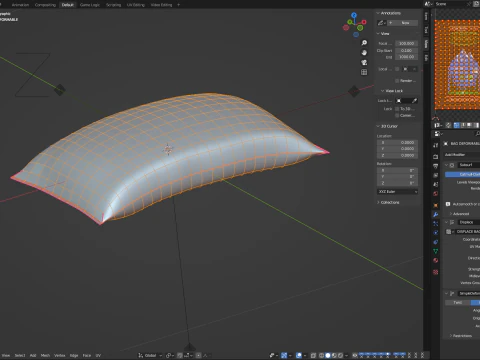The width and height of the screenshot is (480, 360).
Task: Open the XYZ Euler rotation mode dropdown
Action: click(x=398, y=192)
